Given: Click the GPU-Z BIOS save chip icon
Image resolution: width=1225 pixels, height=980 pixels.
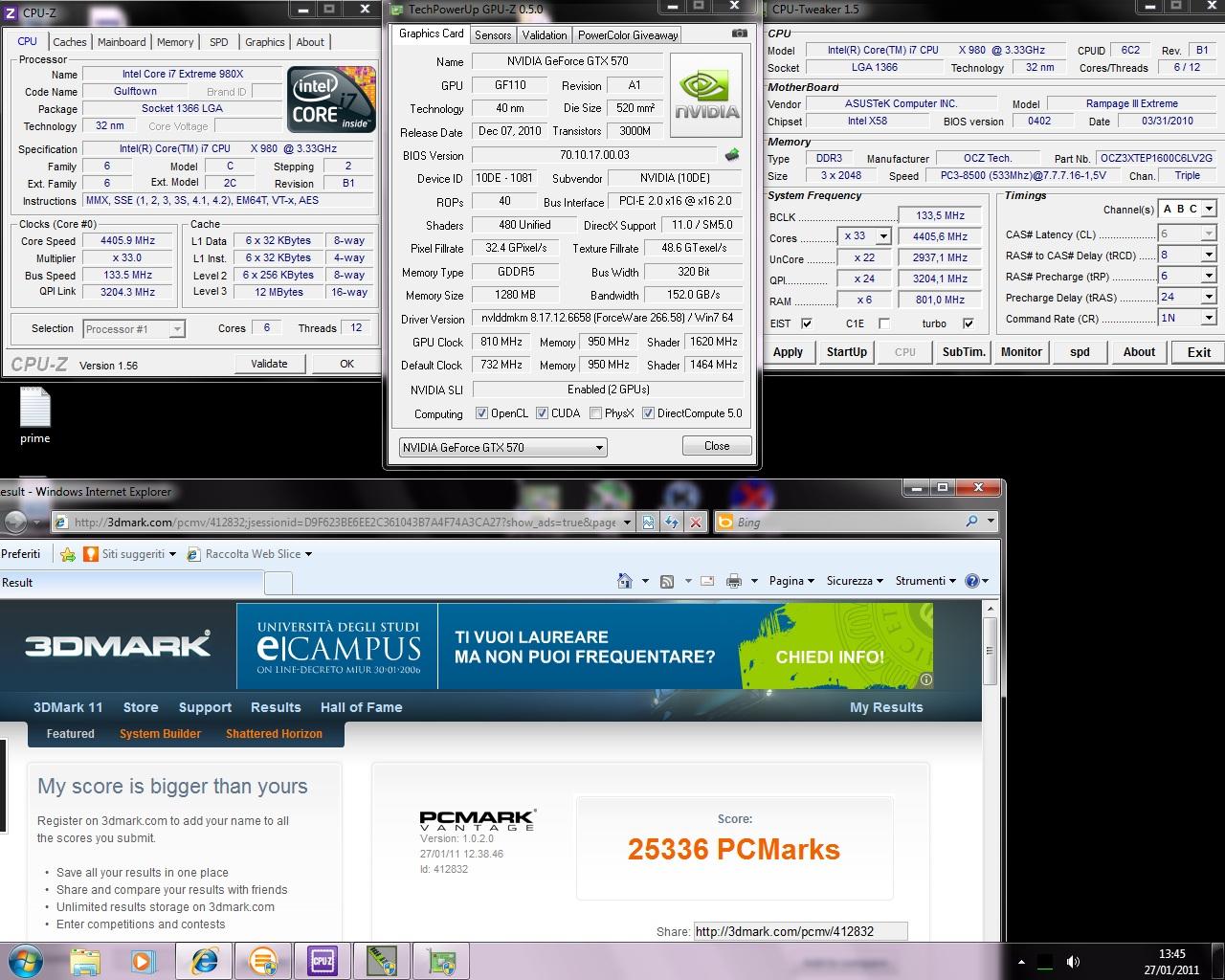Looking at the screenshot, I should [x=732, y=155].
